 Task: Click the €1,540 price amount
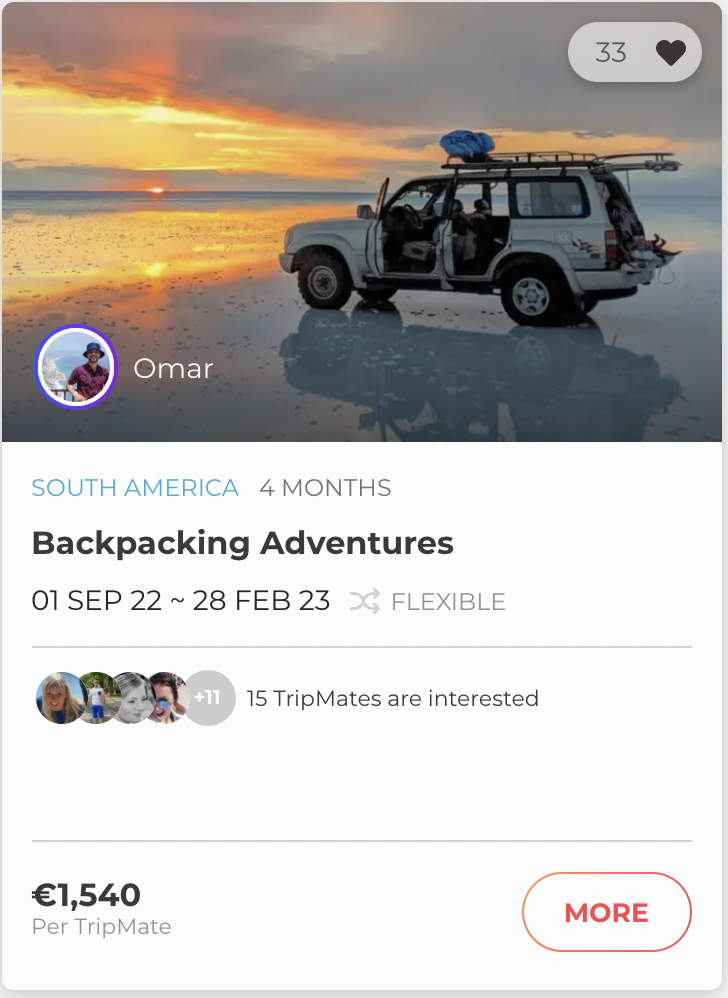[x=86, y=894]
